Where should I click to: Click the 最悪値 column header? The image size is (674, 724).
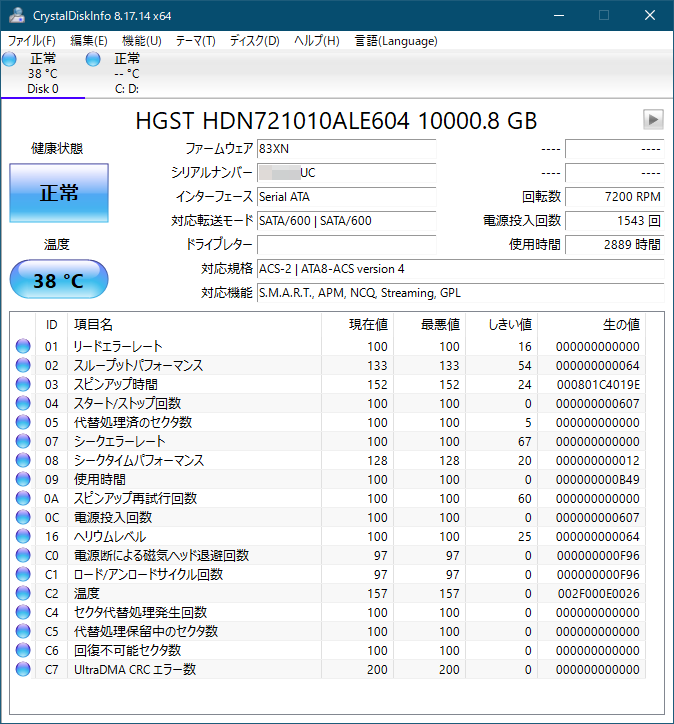click(429, 325)
